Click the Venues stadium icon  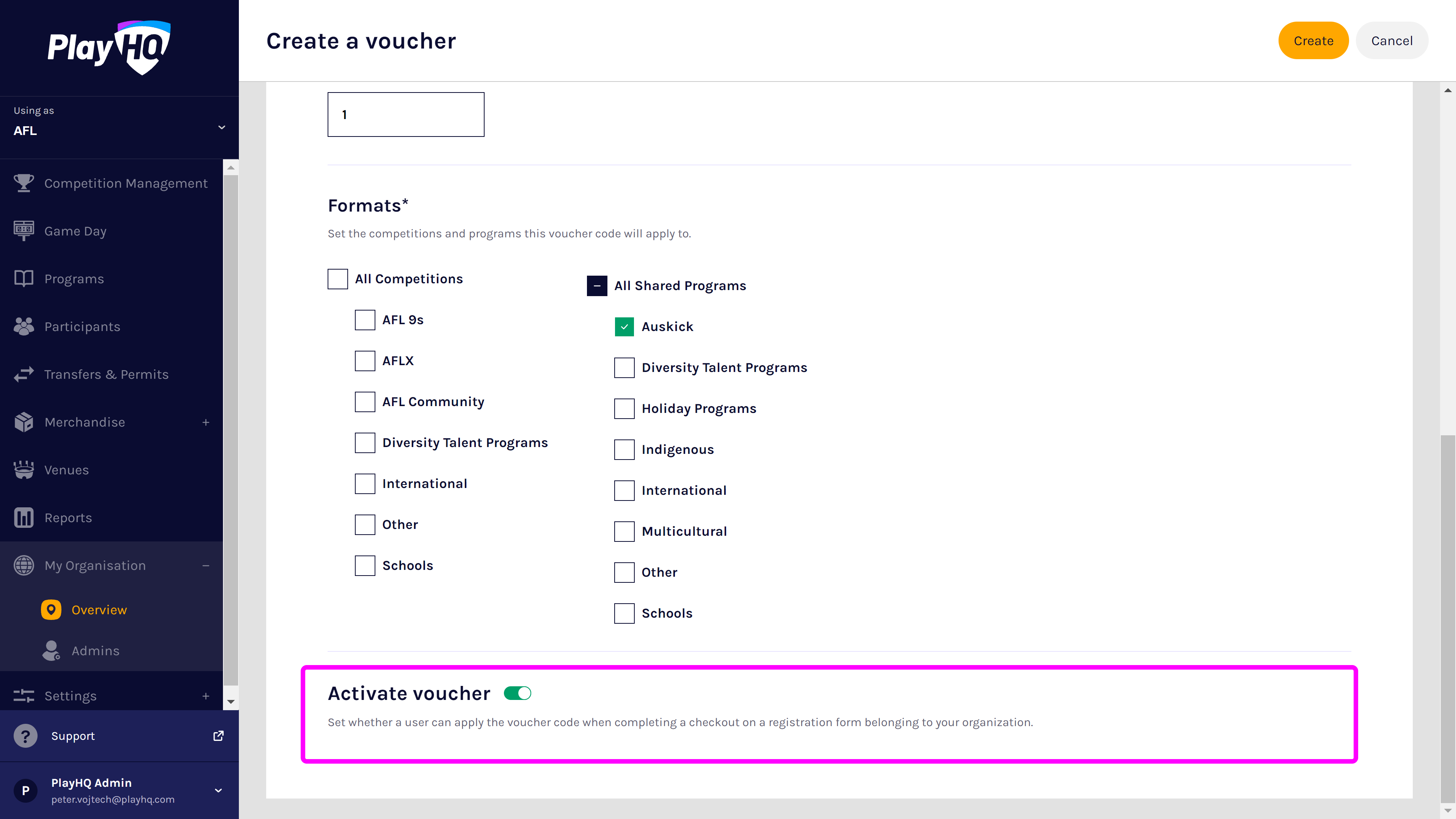tap(24, 470)
